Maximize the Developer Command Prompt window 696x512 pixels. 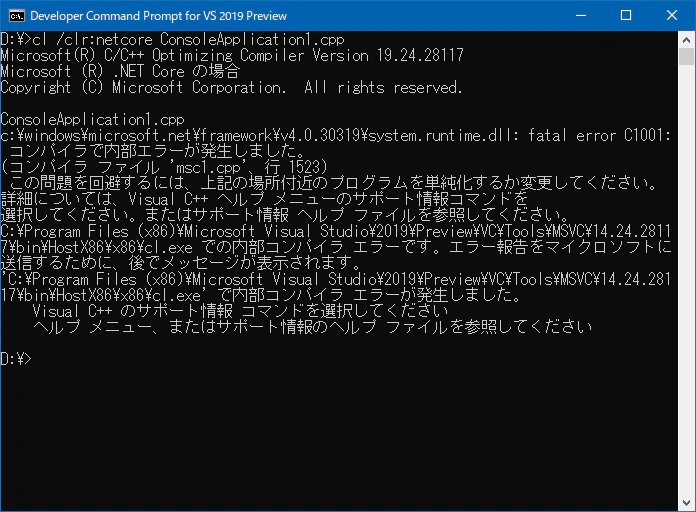pyautogui.click(x=626, y=16)
